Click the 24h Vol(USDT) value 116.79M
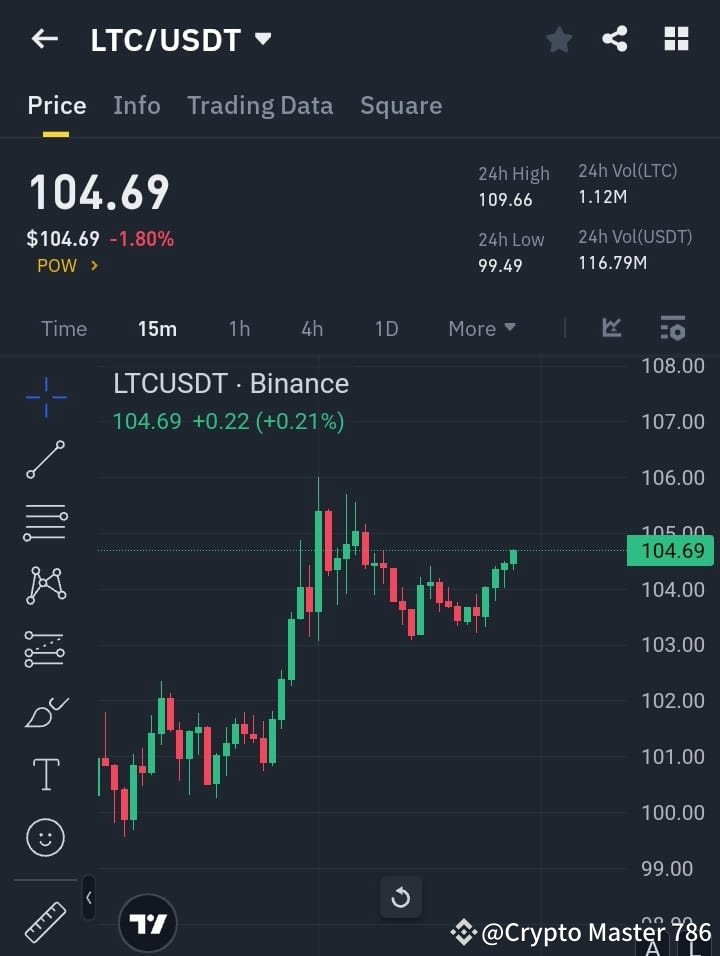 pyautogui.click(x=613, y=263)
